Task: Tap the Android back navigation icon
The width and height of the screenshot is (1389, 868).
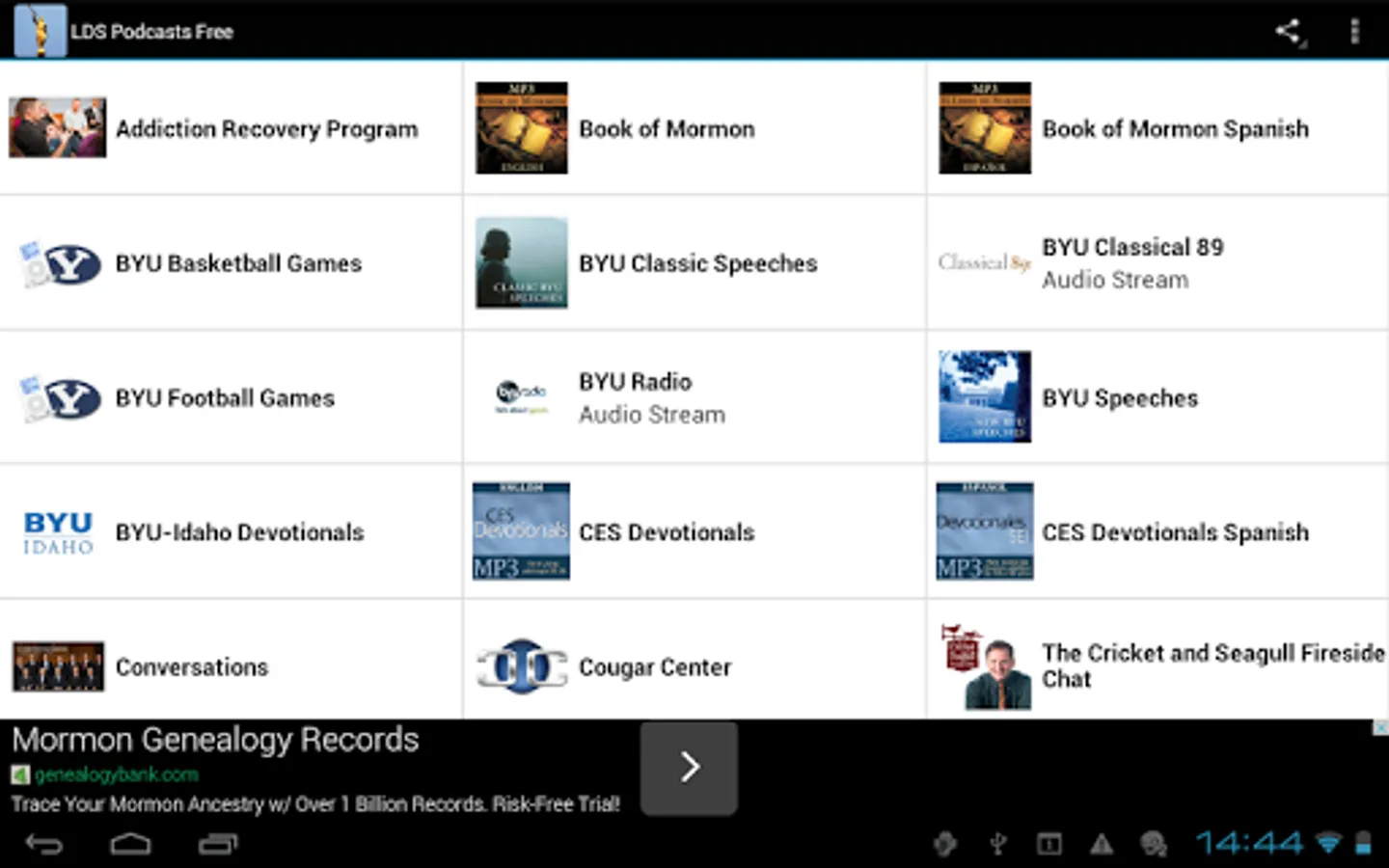Action: 43,845
